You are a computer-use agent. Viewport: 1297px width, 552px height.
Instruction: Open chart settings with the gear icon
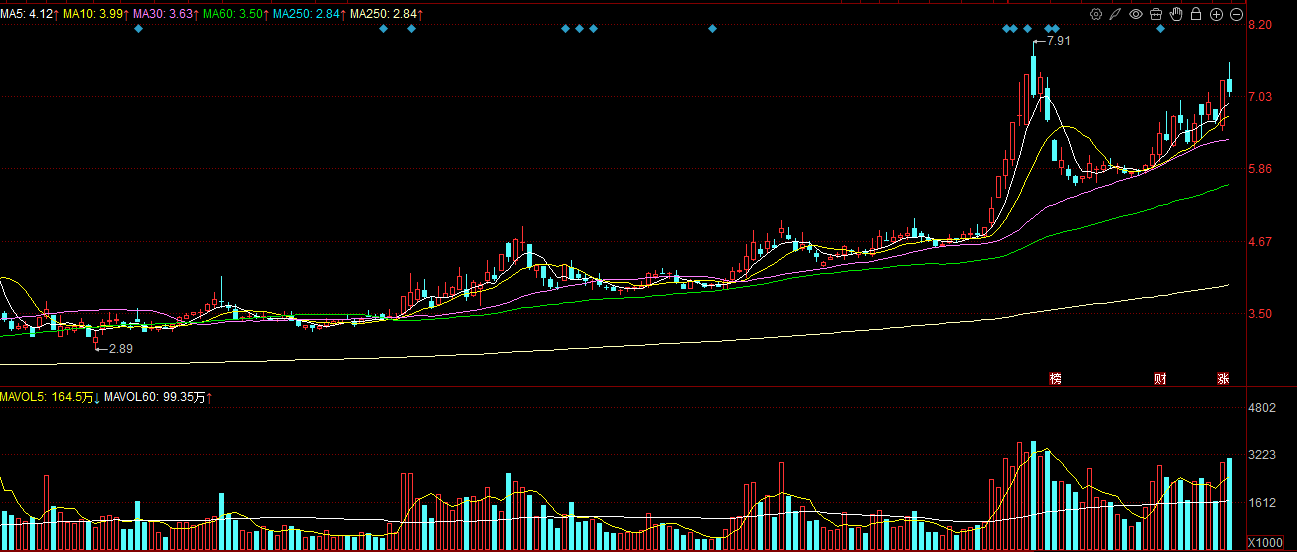click(1096, 14)
